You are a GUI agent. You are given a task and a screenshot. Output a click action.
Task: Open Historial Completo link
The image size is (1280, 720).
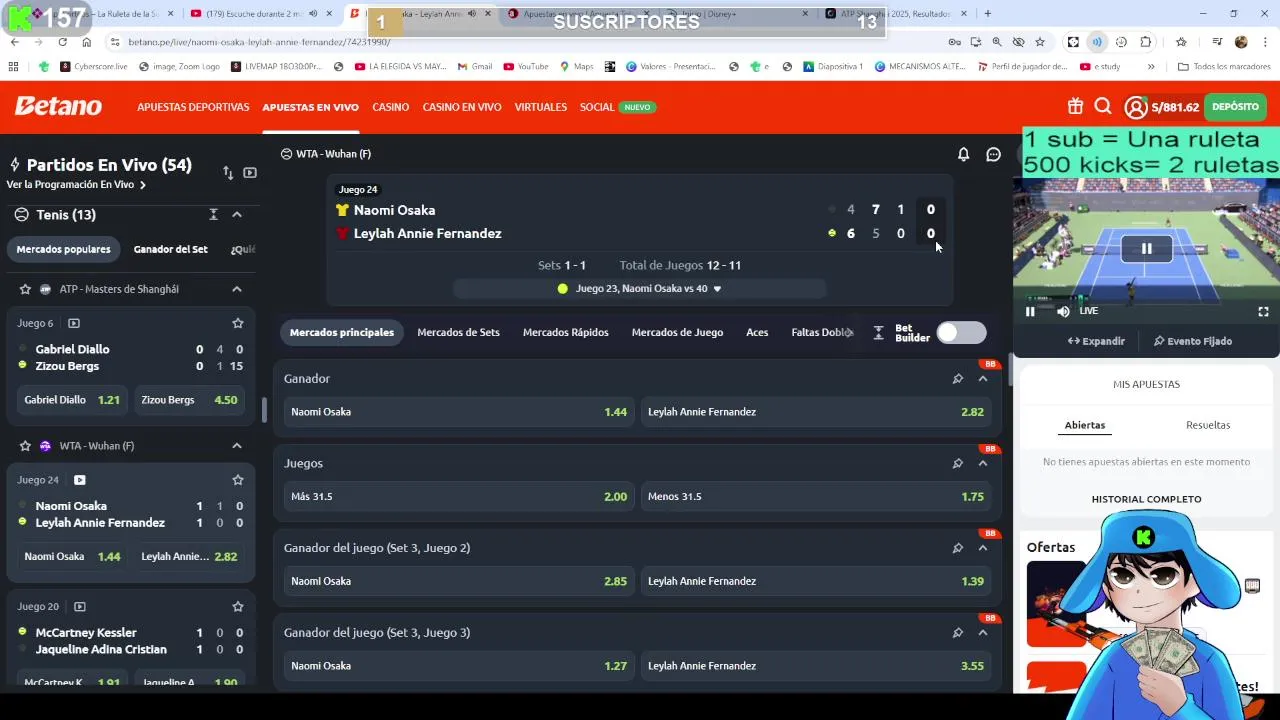pyautogui.click(x=1146, y=499)
